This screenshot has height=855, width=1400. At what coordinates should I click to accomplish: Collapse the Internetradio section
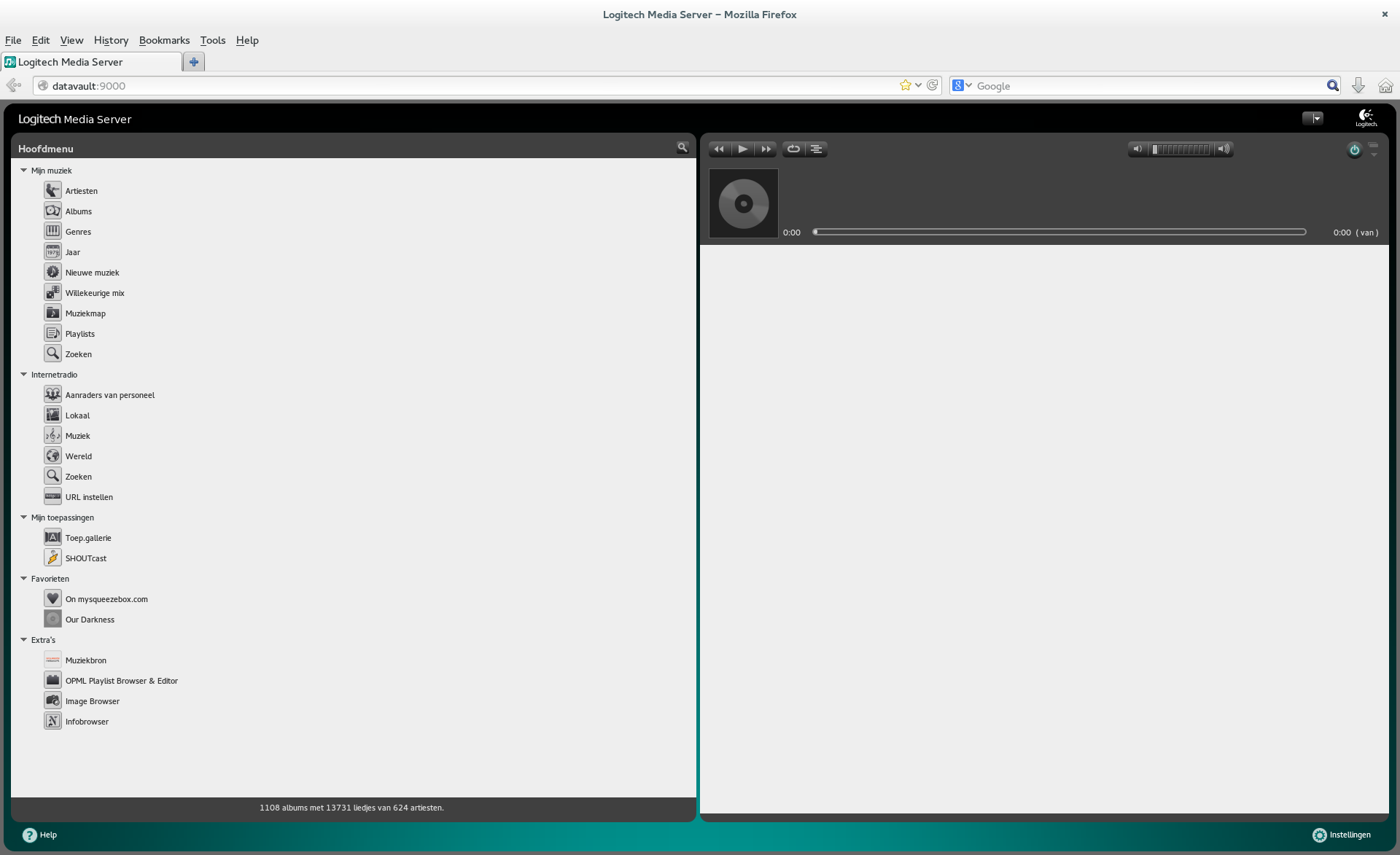[x=23, y=374]
